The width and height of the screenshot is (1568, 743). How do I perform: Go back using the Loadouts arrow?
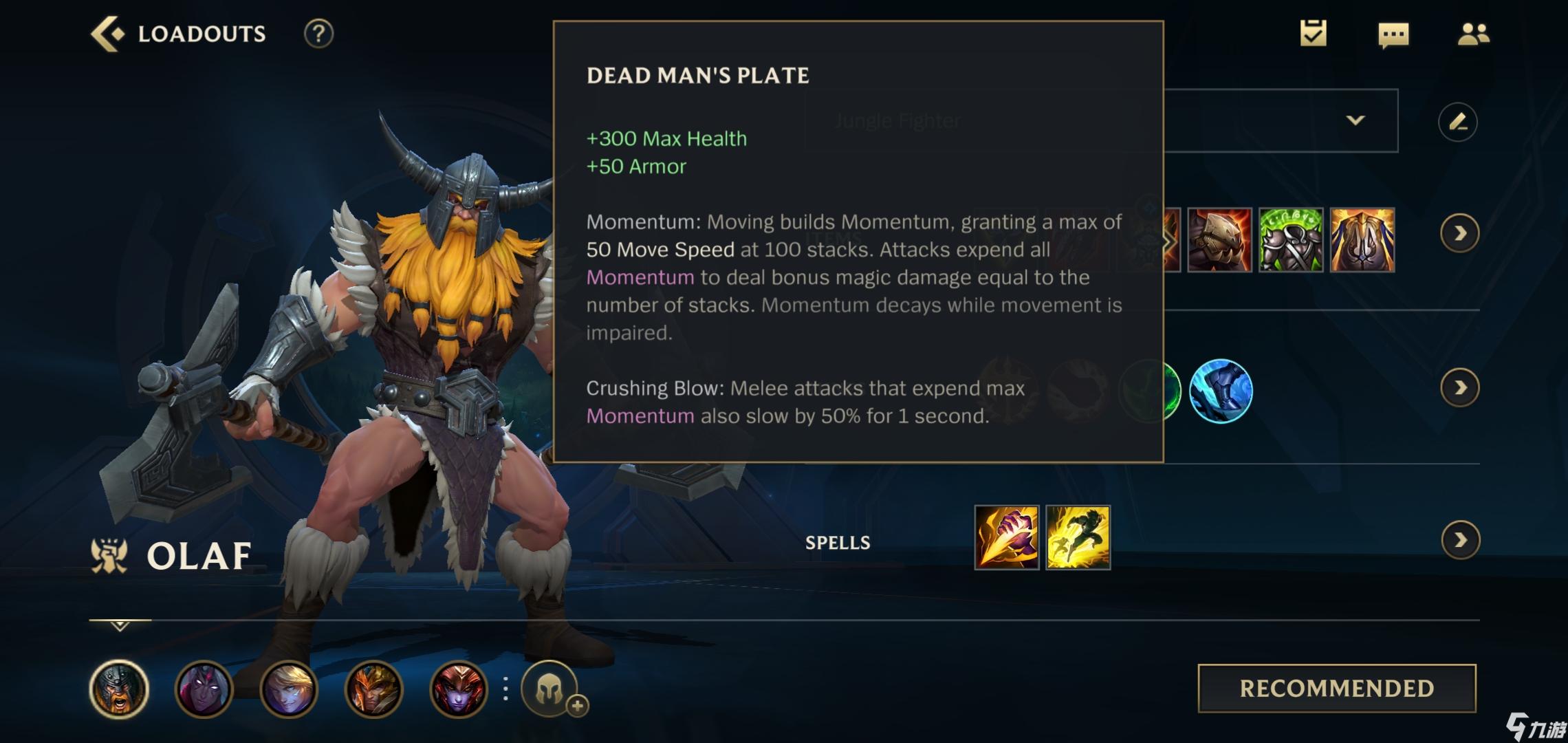(109, 34)
